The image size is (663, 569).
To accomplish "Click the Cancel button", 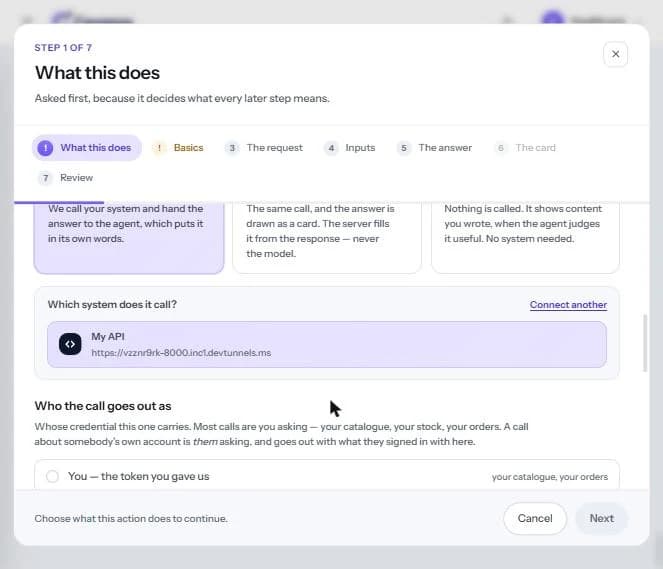I will (x=535, y=519).
